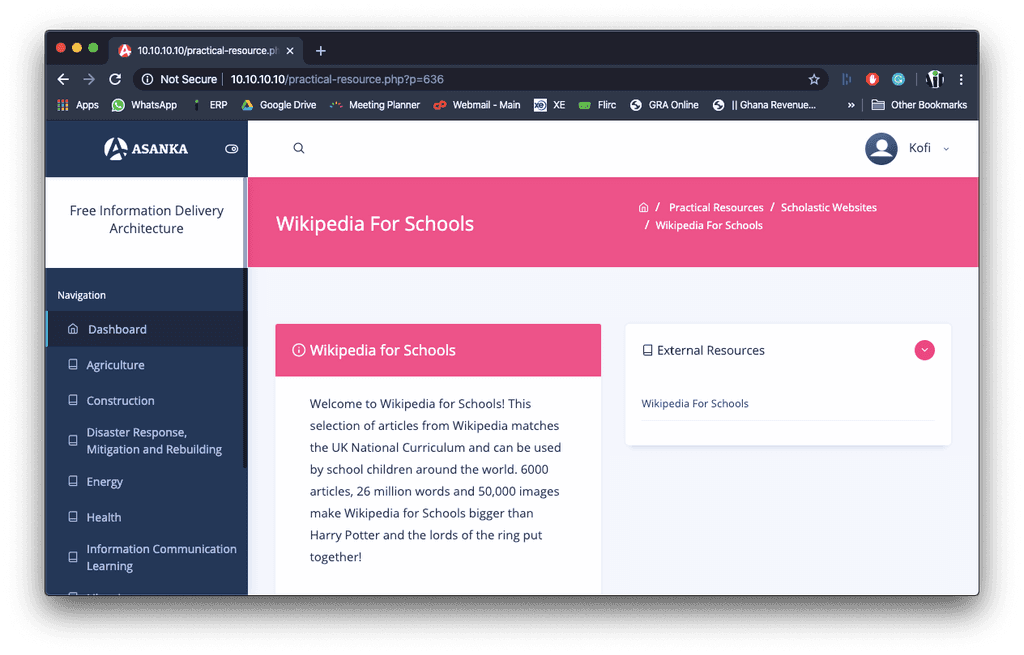Open the Flirc bookmark
The image size is (1024, 655).
(x=598, y=105)
